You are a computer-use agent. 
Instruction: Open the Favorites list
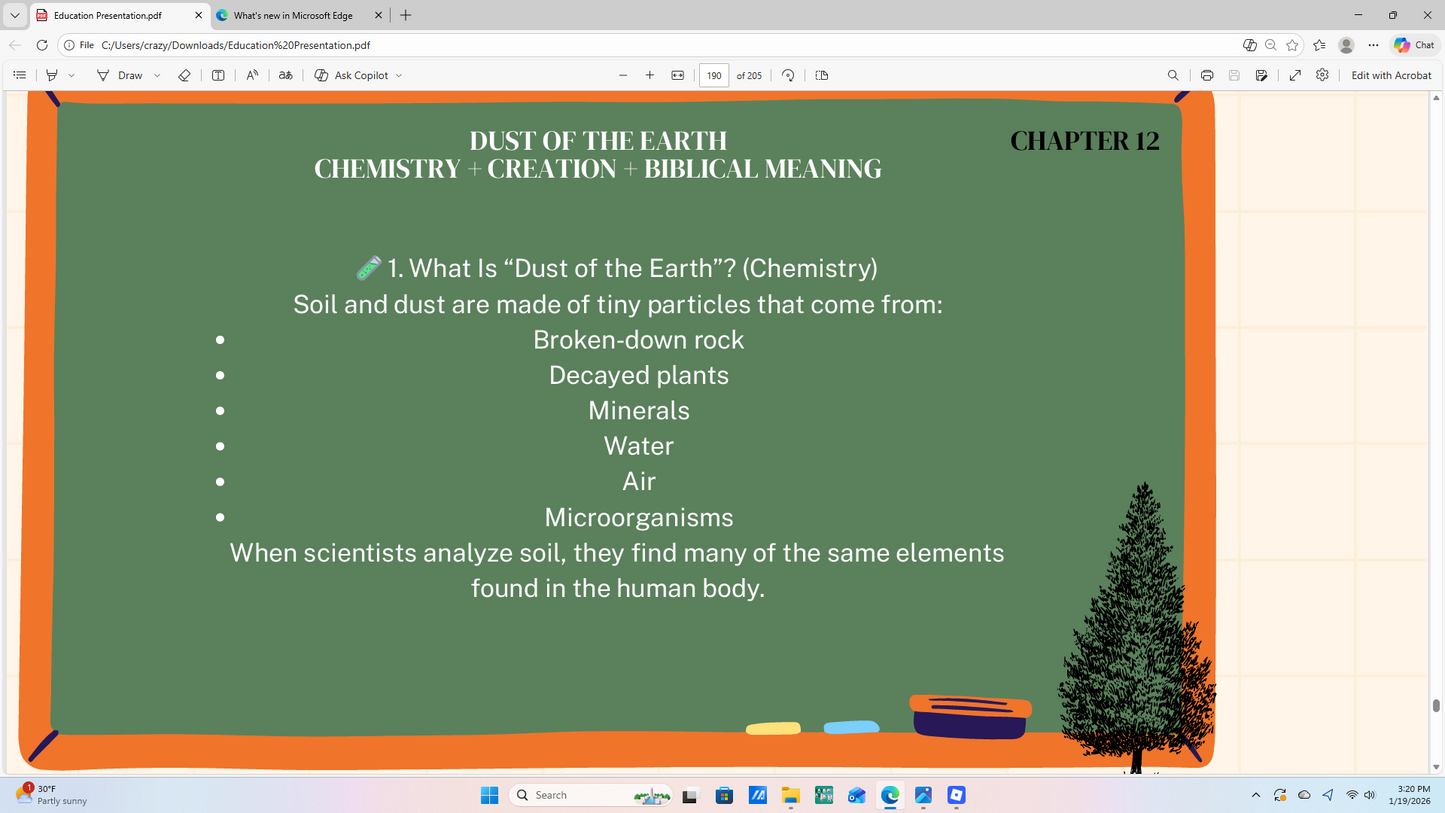1319,45
